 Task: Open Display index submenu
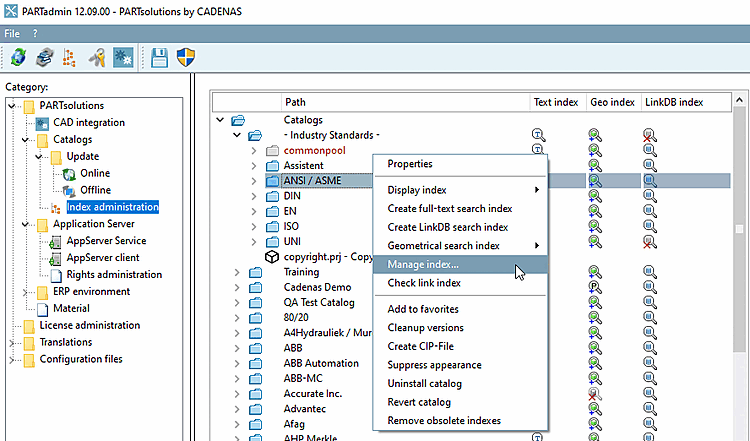pyautogui.click(x=460, y=190)
